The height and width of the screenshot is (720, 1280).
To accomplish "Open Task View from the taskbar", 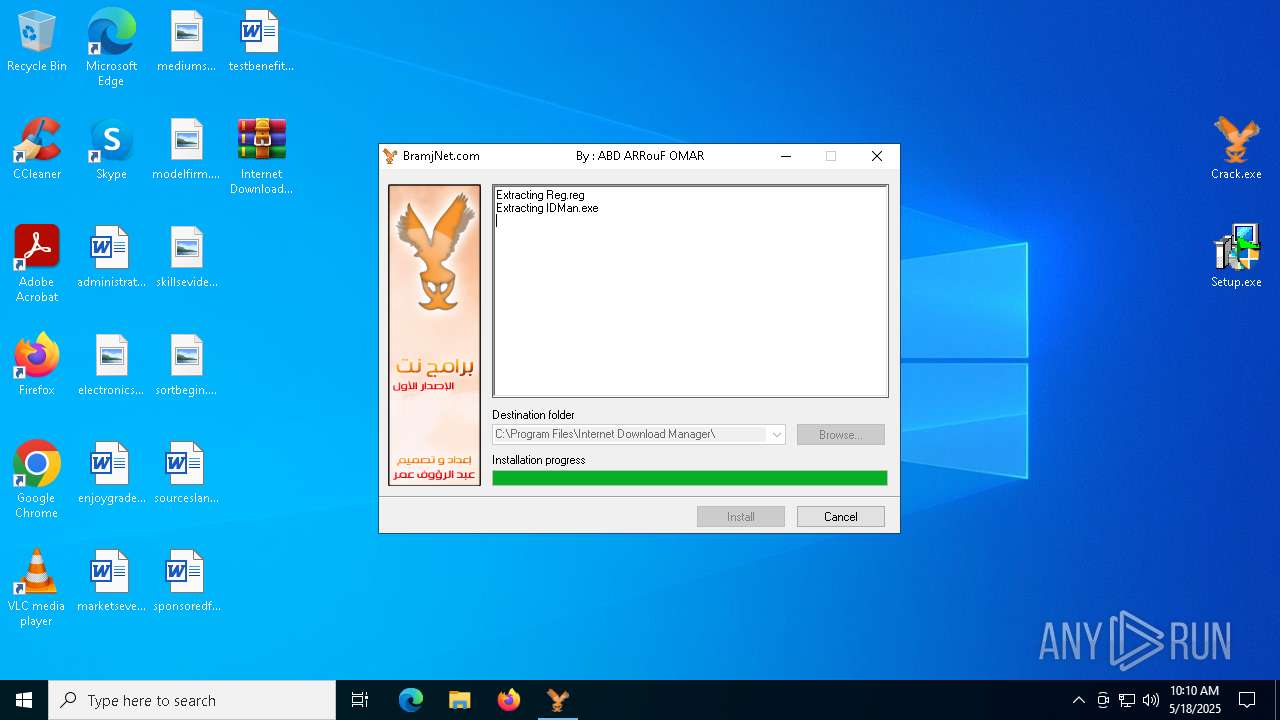I will click(360, 700).
